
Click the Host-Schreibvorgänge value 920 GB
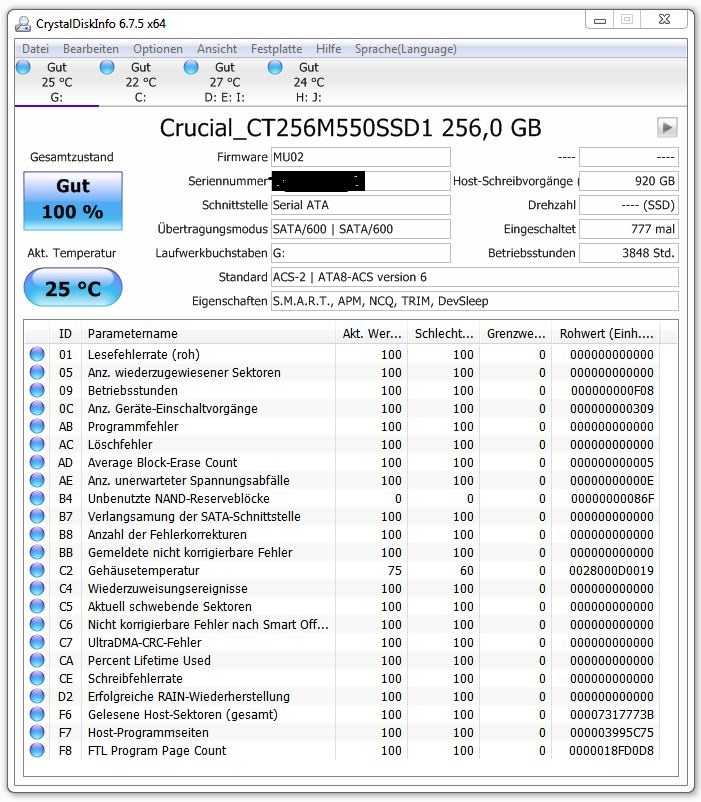628,181
